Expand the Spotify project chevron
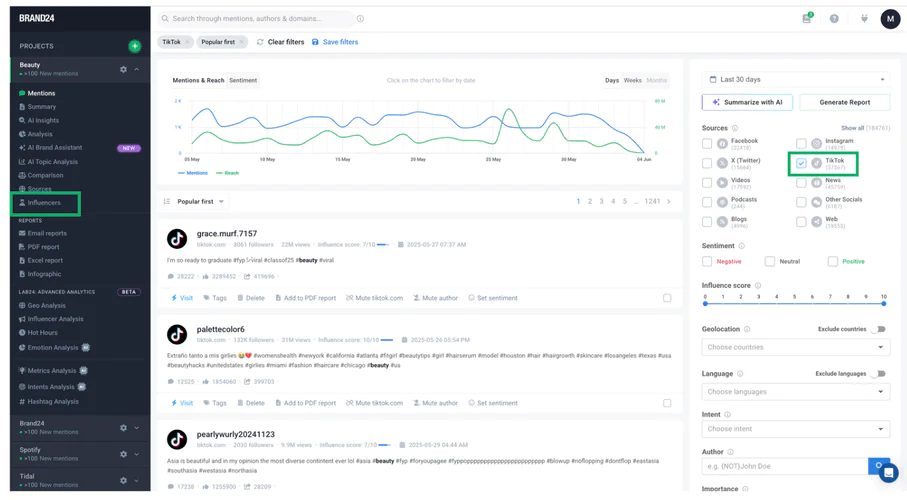This screenshot has height=500, width=907. (x=137, y=454)
